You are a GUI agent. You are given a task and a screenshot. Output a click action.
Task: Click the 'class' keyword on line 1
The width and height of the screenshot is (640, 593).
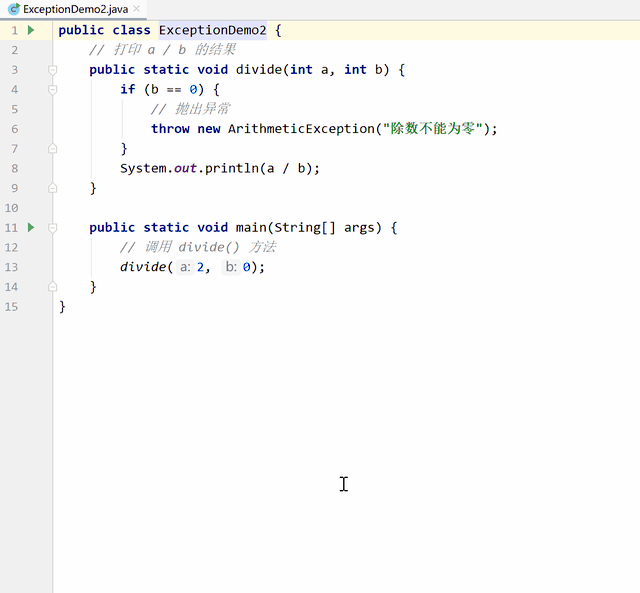pyautogui.click(x=131, y=30)
